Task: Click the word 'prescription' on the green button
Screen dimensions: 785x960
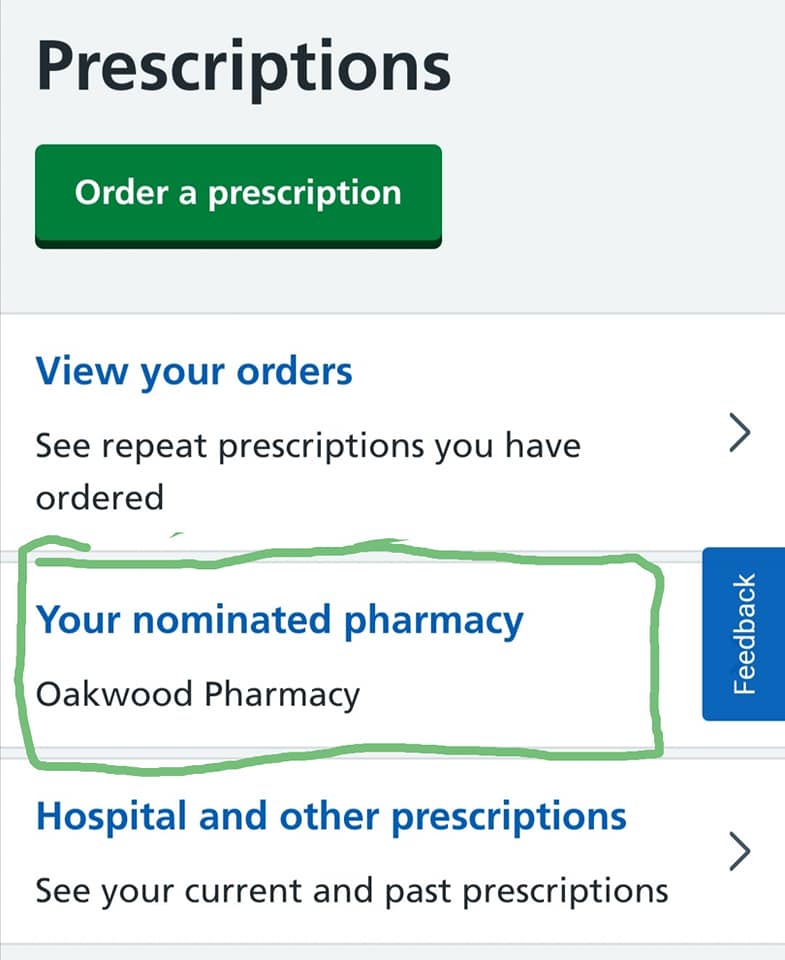Action: pyautogui.click(x=304, y=193)
